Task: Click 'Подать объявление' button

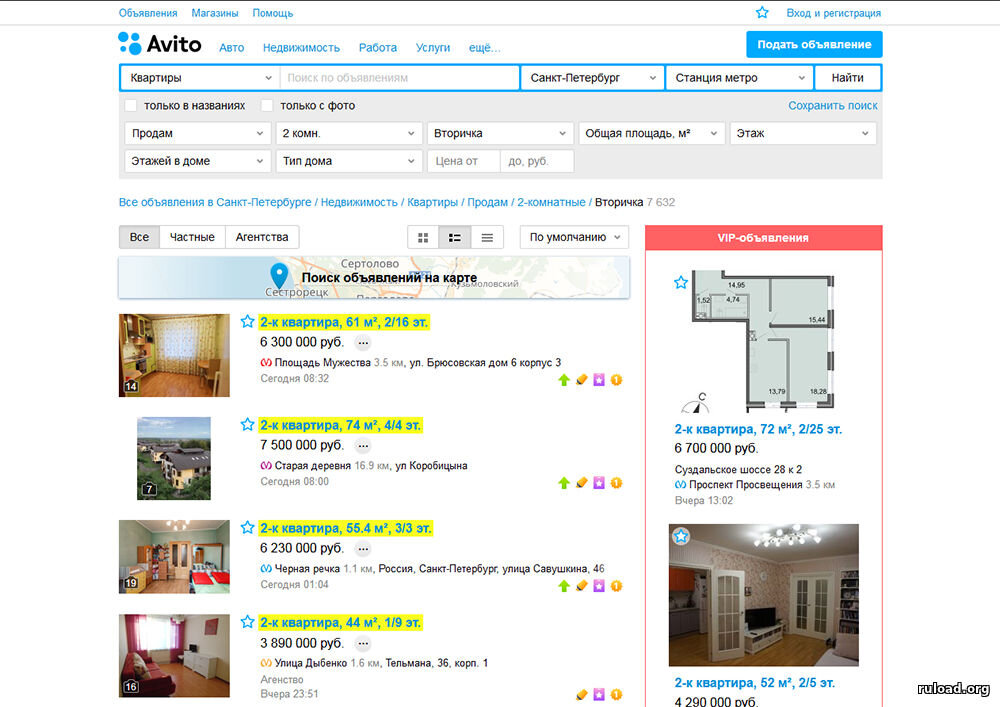Action: click(x=814, y=45)
